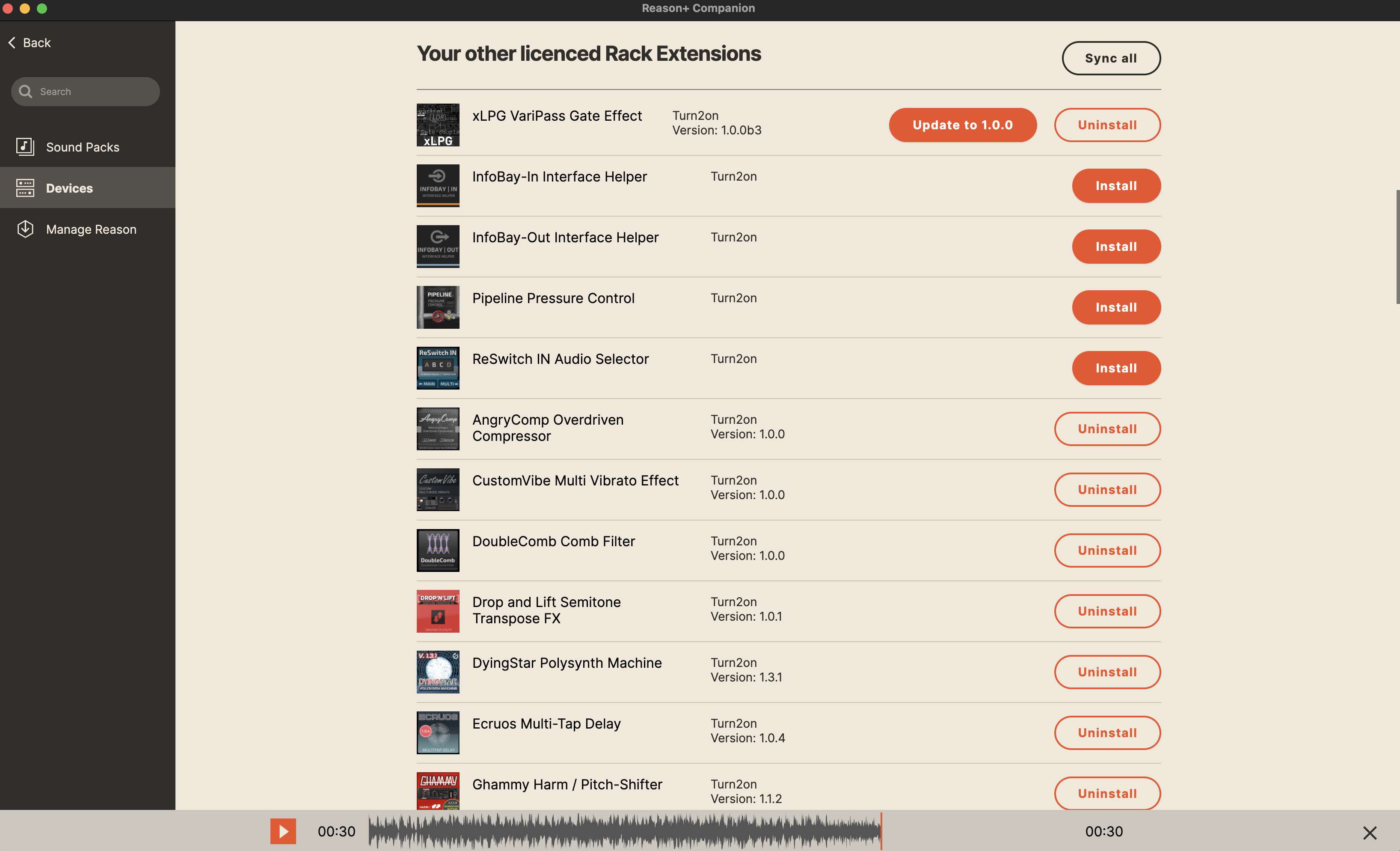
Task: Install Pipeline Pressure Control extension
Action: [x=1115, y=307]
